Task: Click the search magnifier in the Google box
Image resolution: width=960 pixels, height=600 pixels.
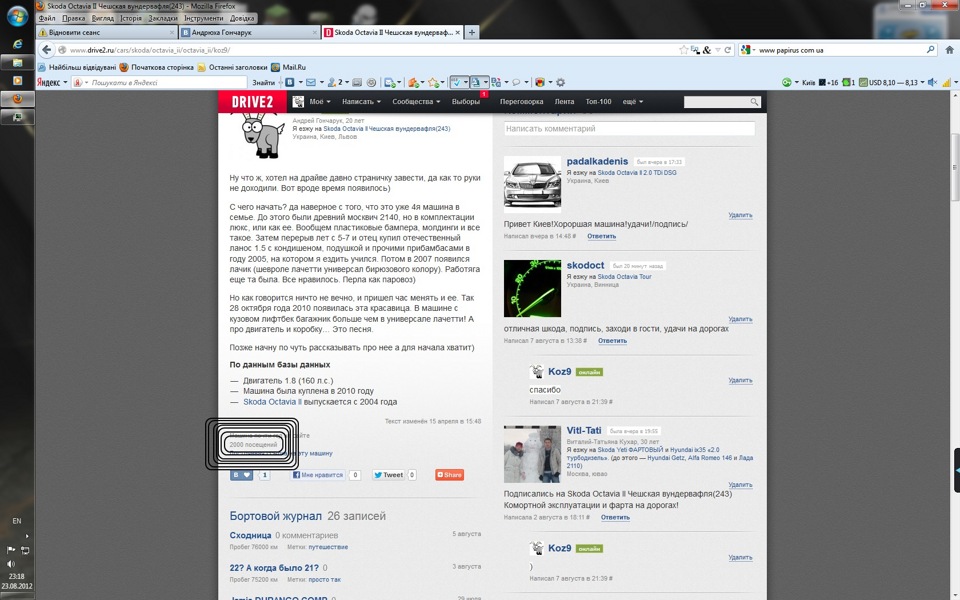Action: pos(931,50)
